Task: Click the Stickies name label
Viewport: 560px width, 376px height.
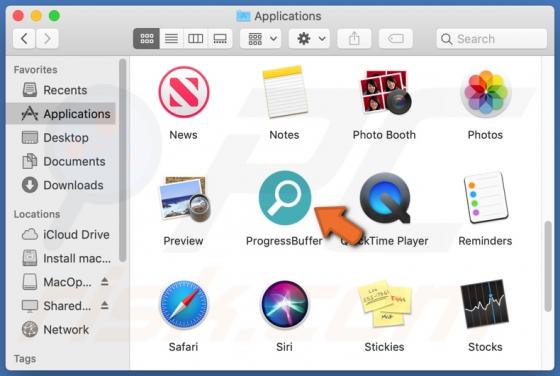Action: 384,347
